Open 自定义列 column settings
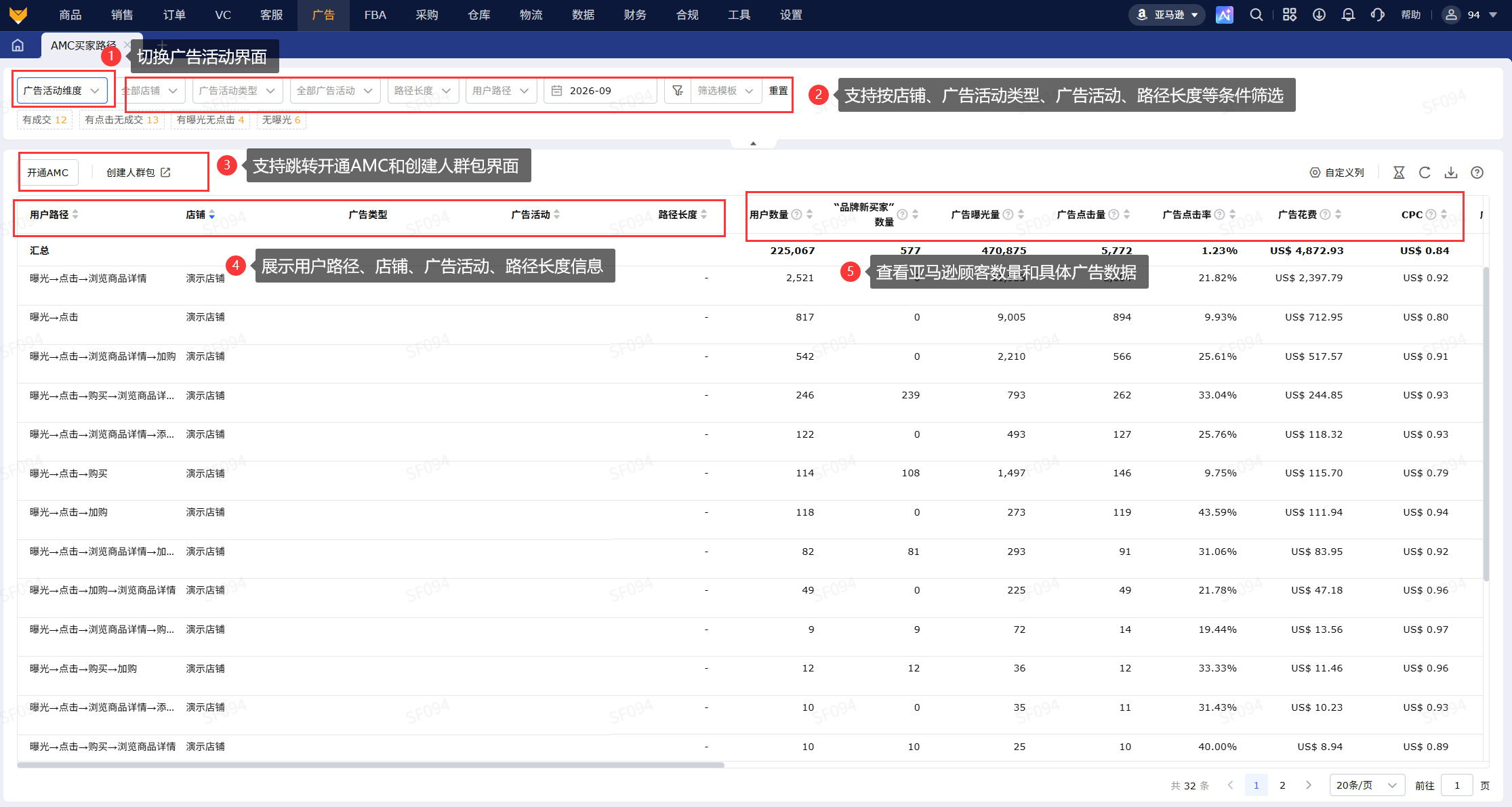The image size is (1512, 807). pyautogui.click(x=1336, y=173)
